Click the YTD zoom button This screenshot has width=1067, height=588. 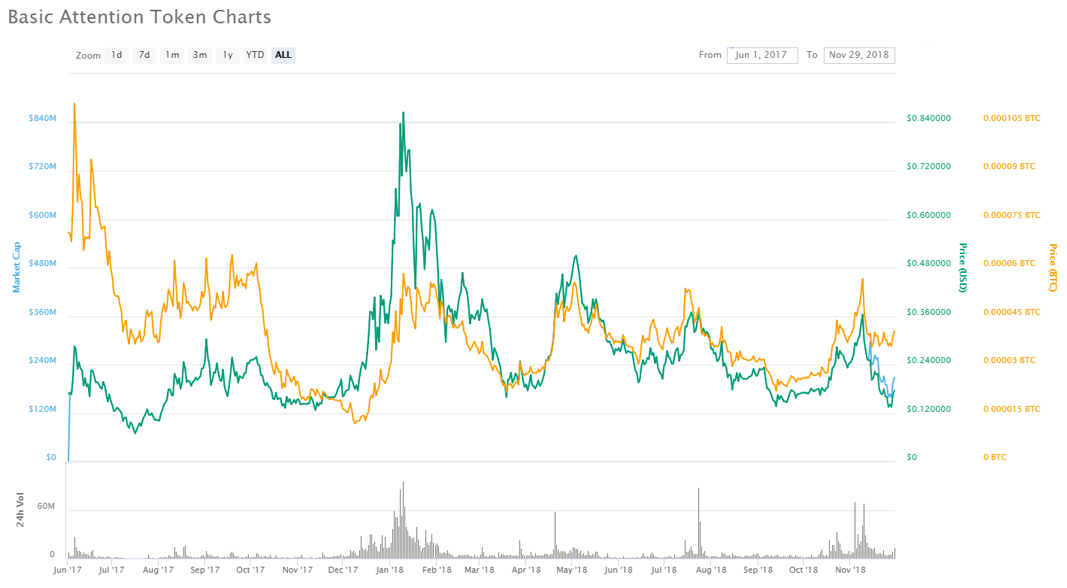click(255, 55)
